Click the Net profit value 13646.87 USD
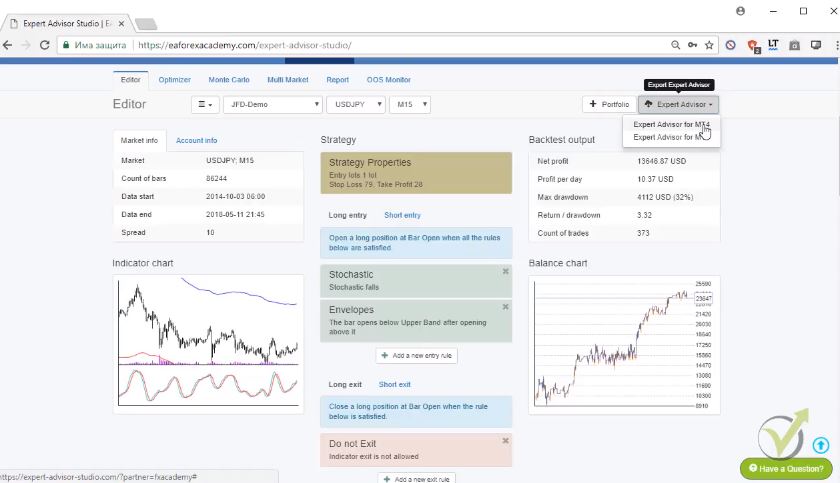 click(662, 161)
